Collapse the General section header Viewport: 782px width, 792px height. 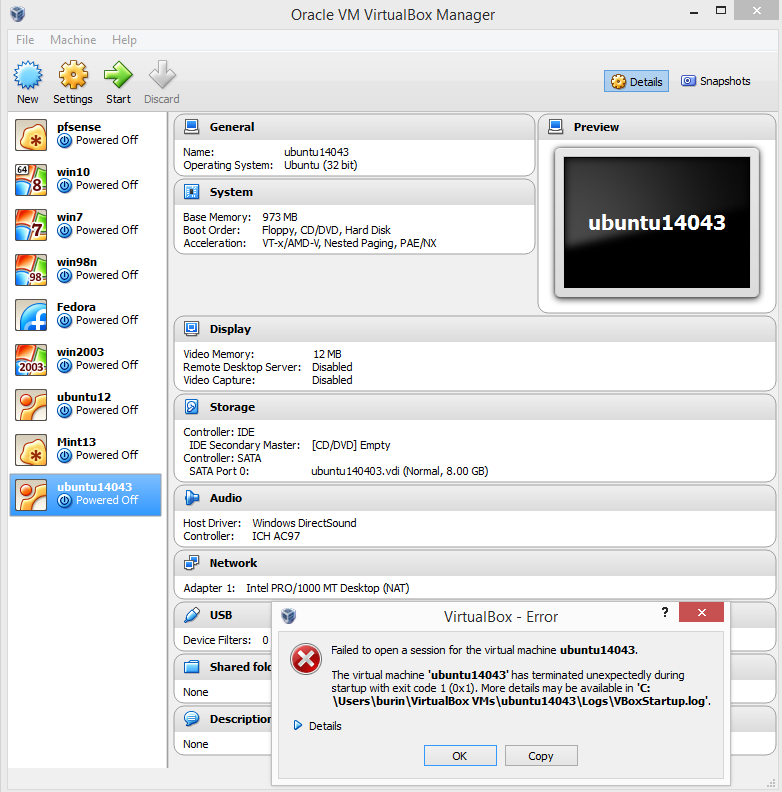[232, 127]
